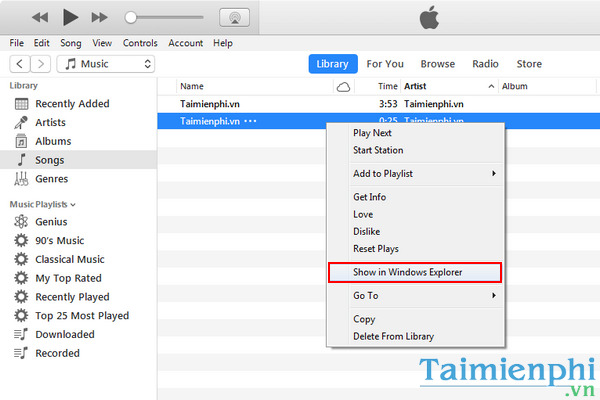The height and width of the screenshot is (400, 600).
Task: Open the My Top Rated playlist
Action: 78,278
